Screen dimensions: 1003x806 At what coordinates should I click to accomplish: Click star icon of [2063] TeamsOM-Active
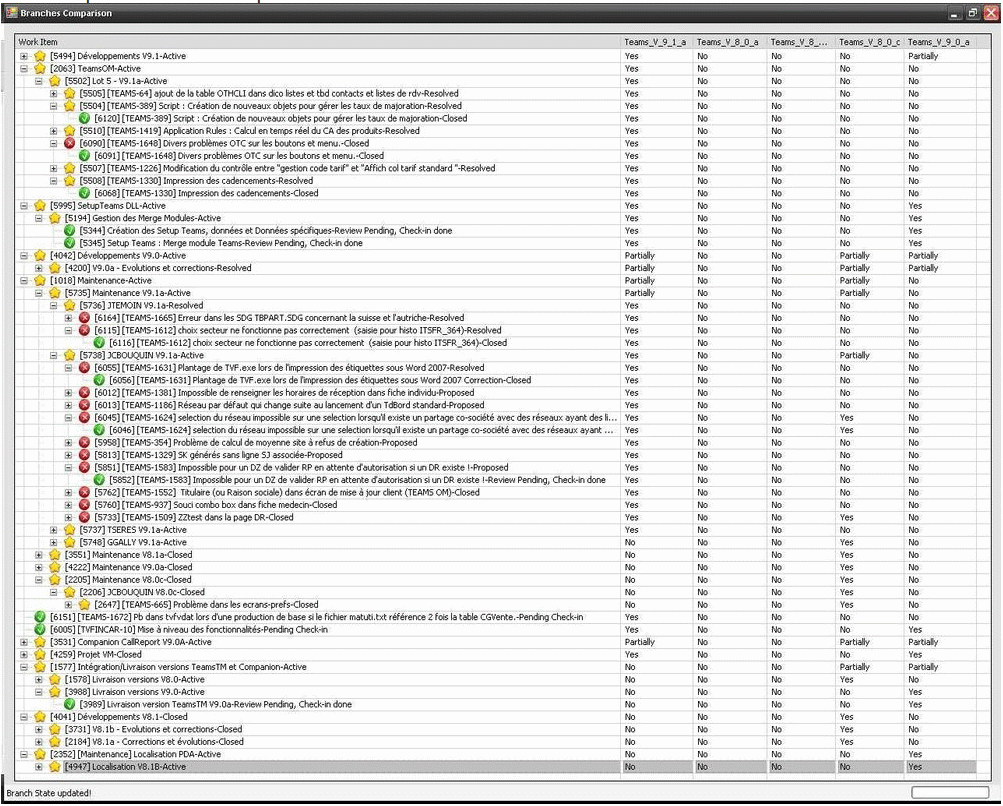click(40, 68)
